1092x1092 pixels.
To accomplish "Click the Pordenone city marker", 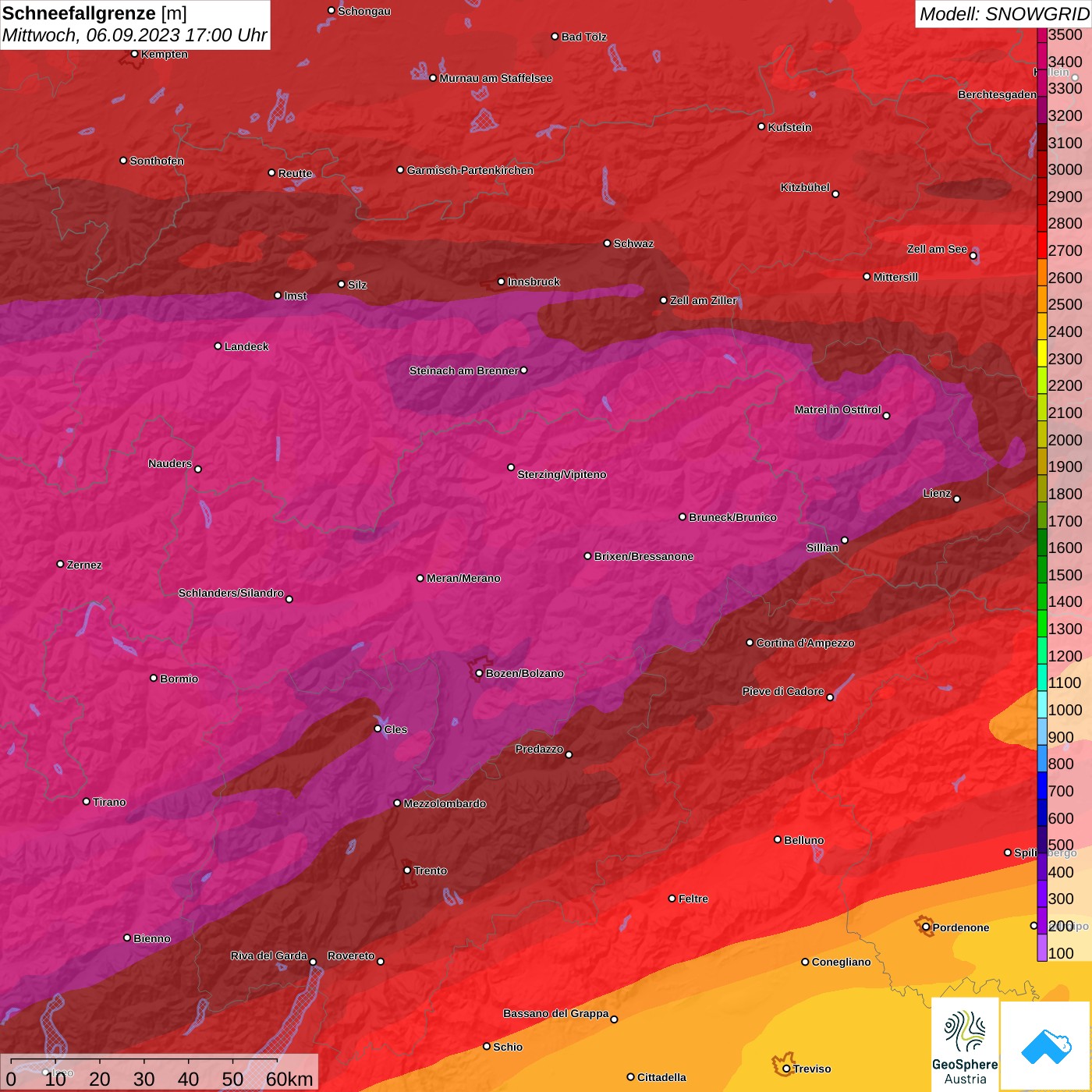I will tap(926, 927).
